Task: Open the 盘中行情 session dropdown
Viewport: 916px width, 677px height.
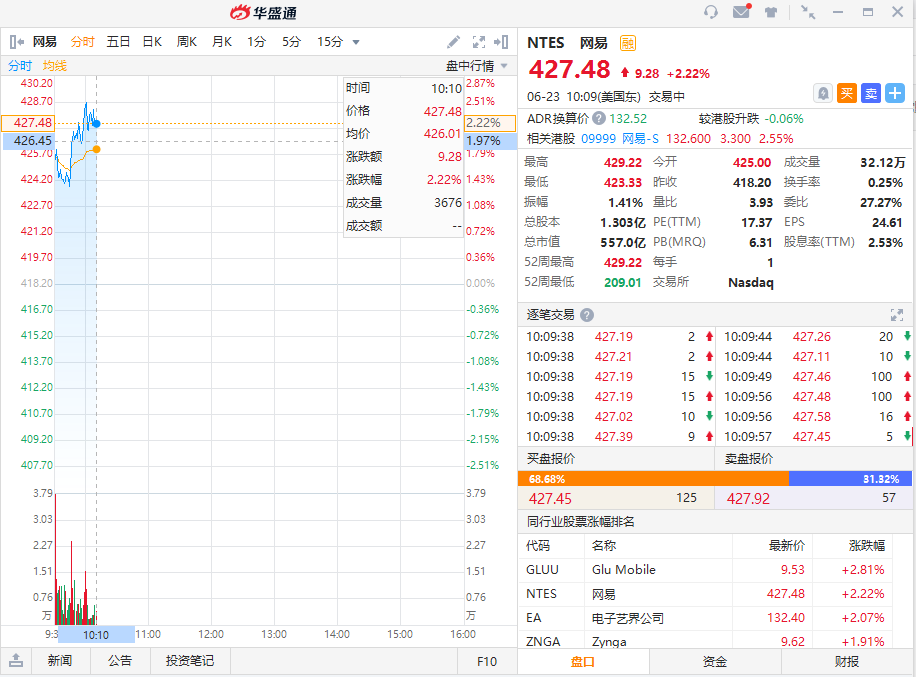Action: [477, 66]
